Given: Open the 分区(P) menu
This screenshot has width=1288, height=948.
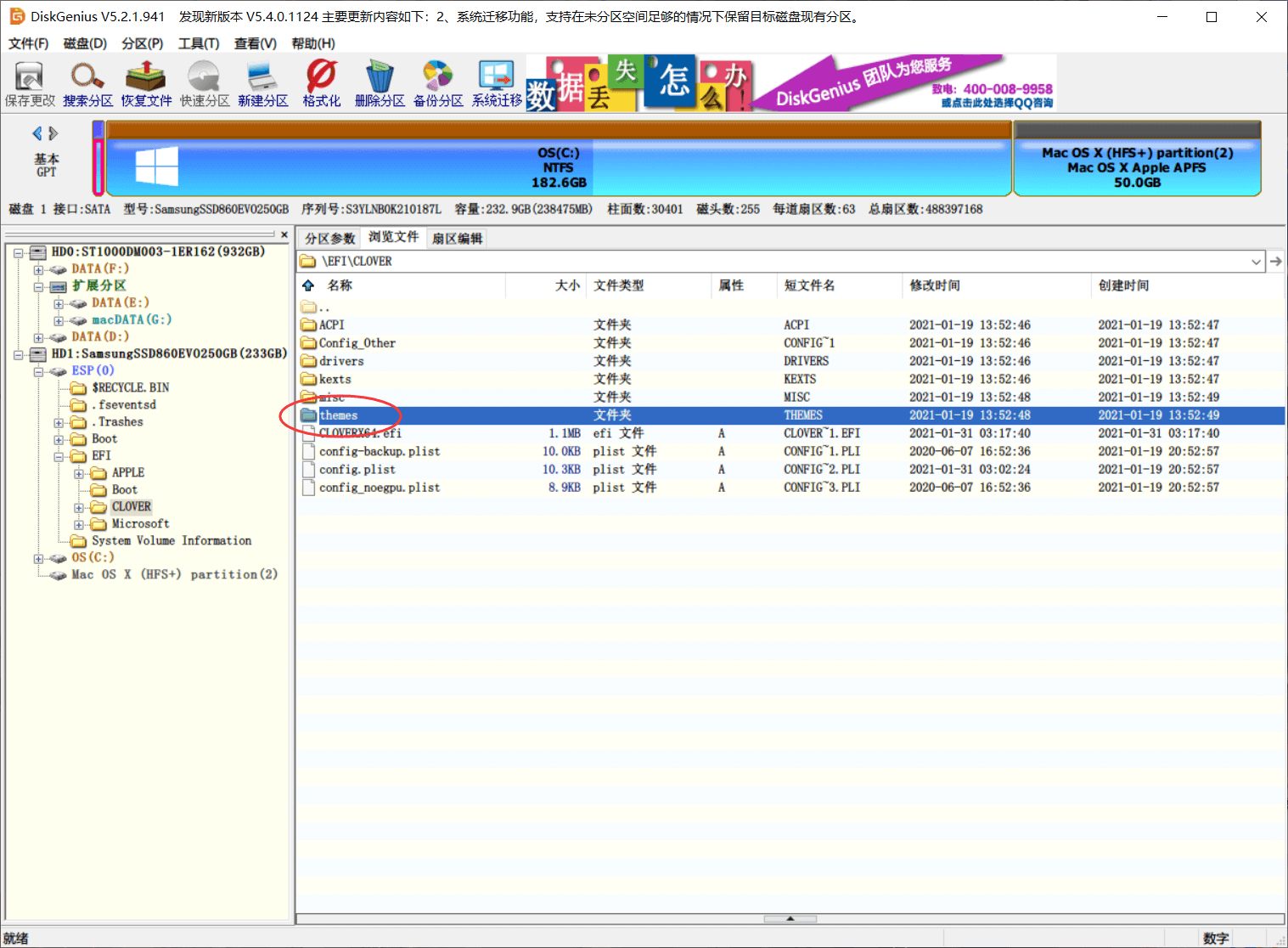Looking at the screenshot, I should pyautogui.click(x=142, y=43).
